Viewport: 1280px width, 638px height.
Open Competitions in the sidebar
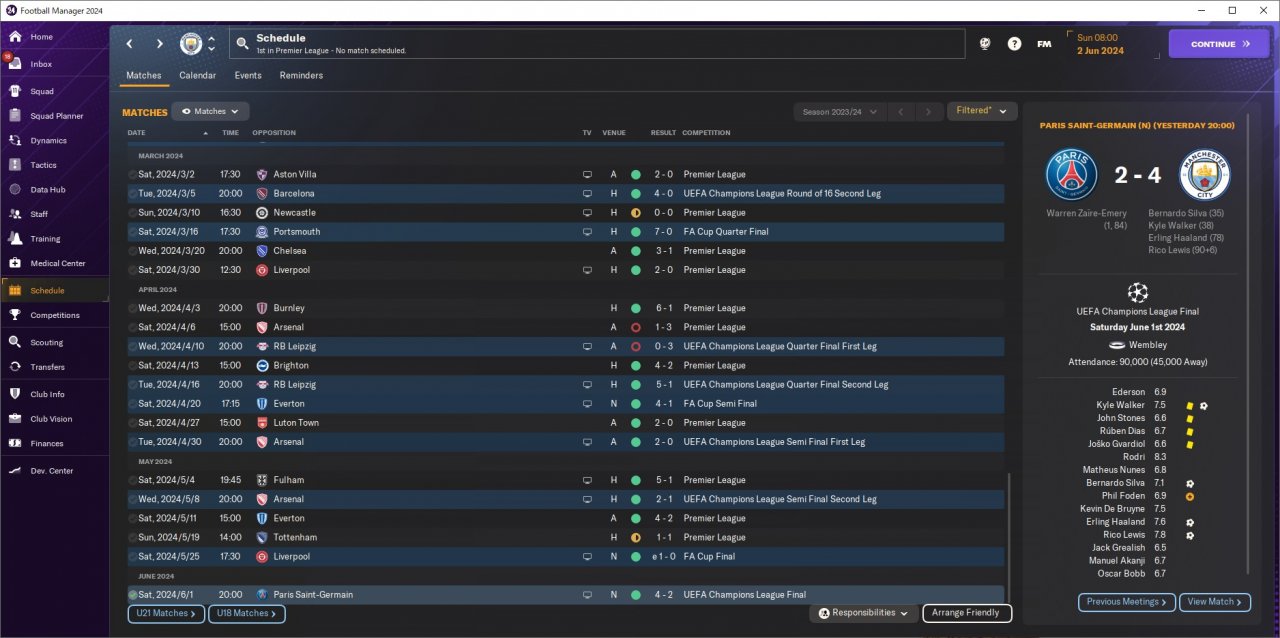coord(55,315)
